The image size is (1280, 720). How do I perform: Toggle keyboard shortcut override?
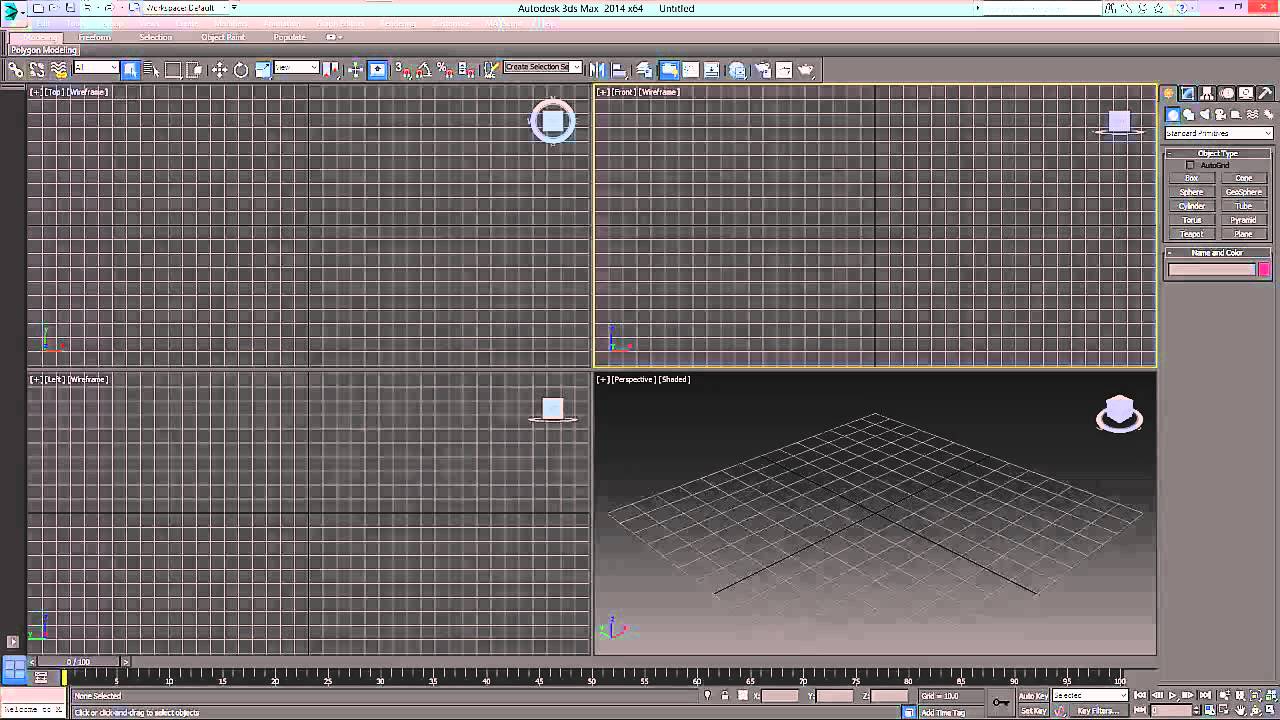click(377, 70)
